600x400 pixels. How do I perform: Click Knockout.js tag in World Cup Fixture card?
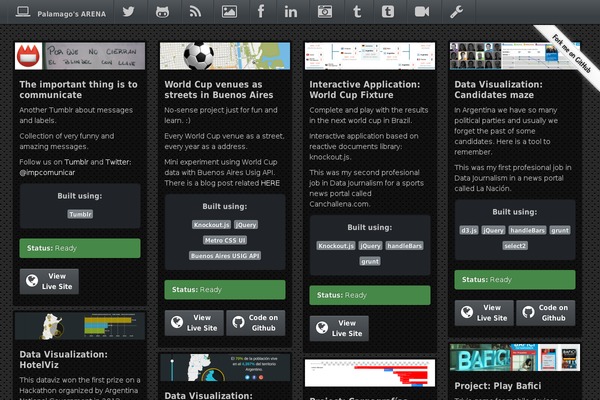[336, 246]
